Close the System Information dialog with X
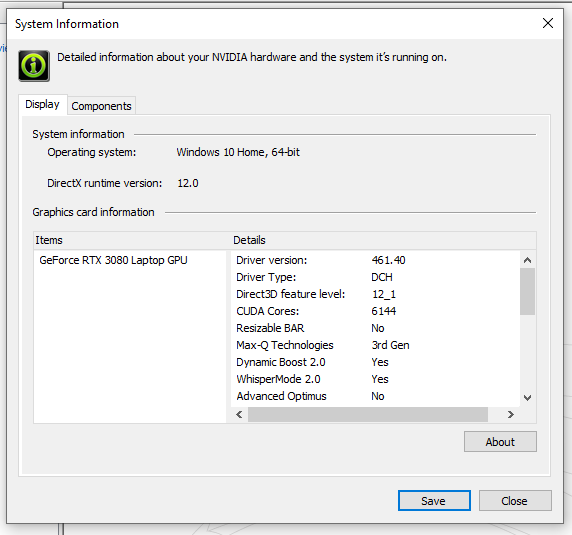Viewport: 572px width, 535px height. click(548, 23)
